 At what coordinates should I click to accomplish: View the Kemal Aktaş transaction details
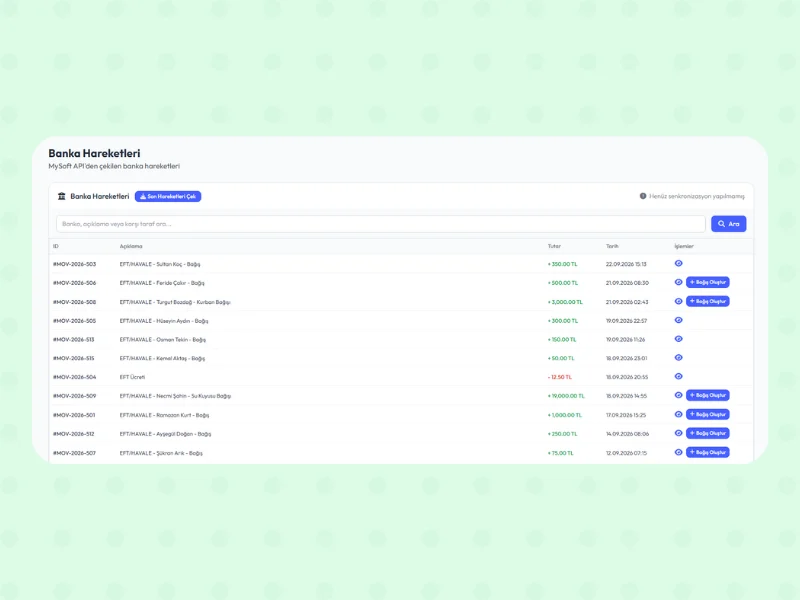point(678,358)
